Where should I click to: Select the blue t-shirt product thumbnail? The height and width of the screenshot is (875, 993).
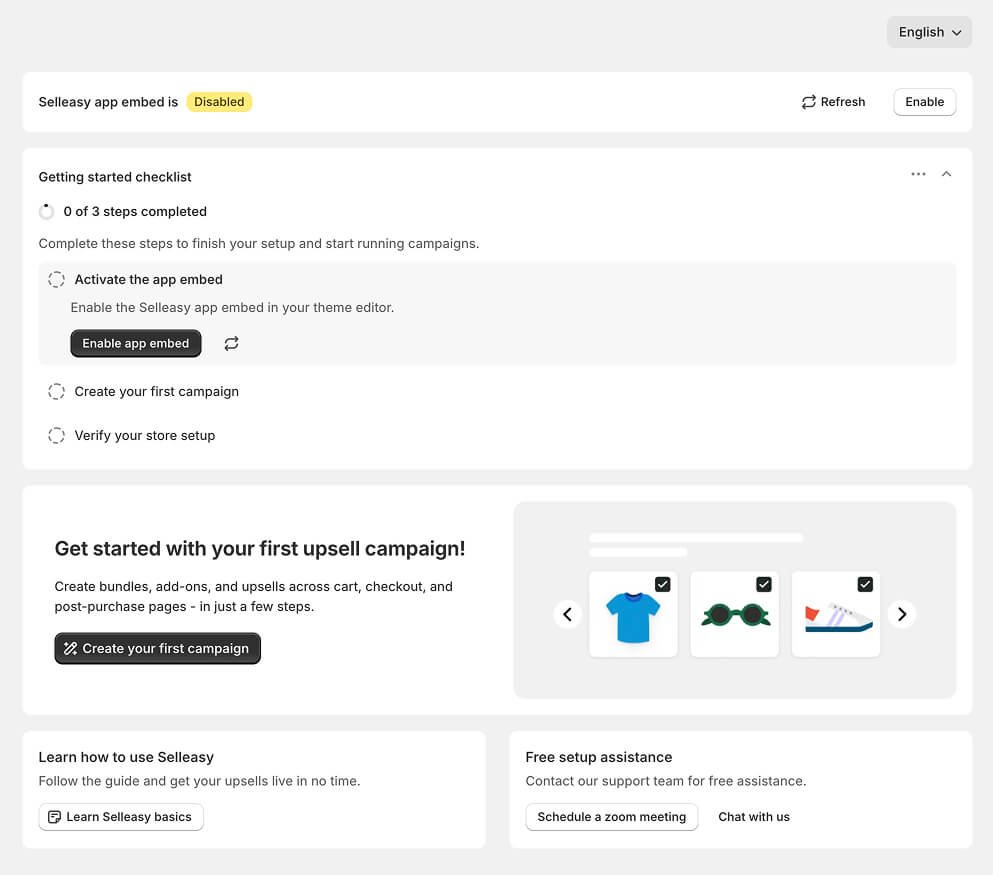(x=633, y=614)
